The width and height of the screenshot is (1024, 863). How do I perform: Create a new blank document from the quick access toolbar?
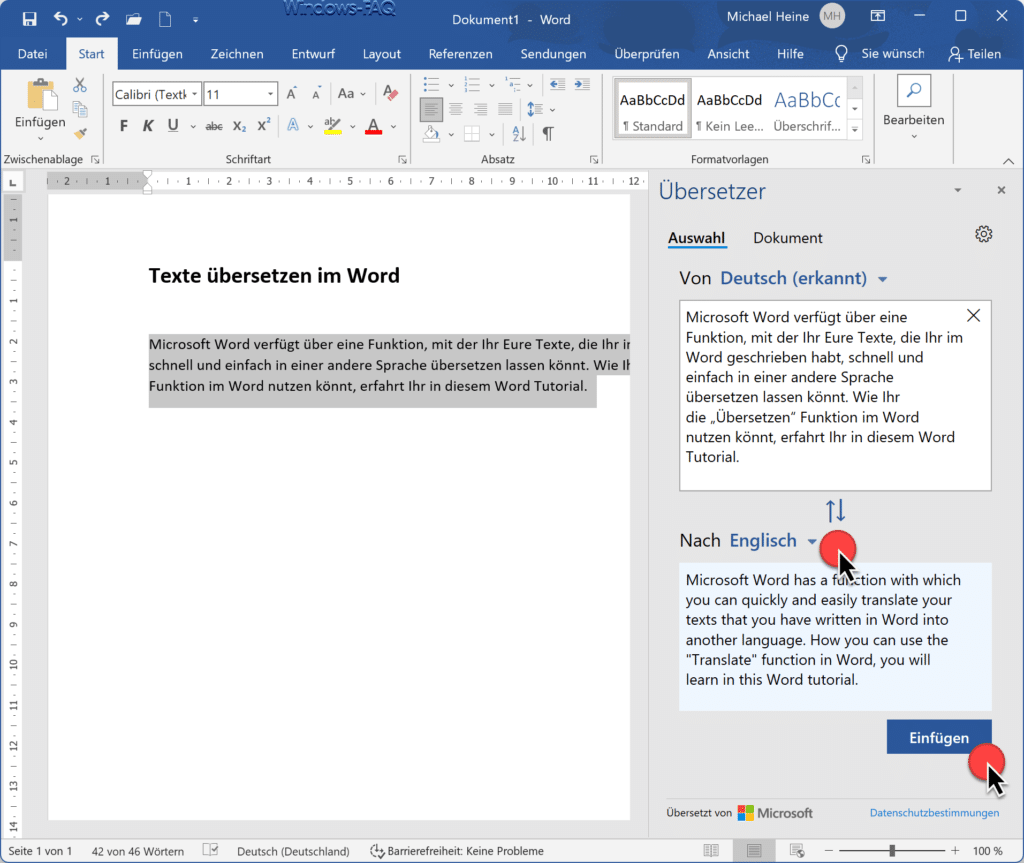(165, 19)
